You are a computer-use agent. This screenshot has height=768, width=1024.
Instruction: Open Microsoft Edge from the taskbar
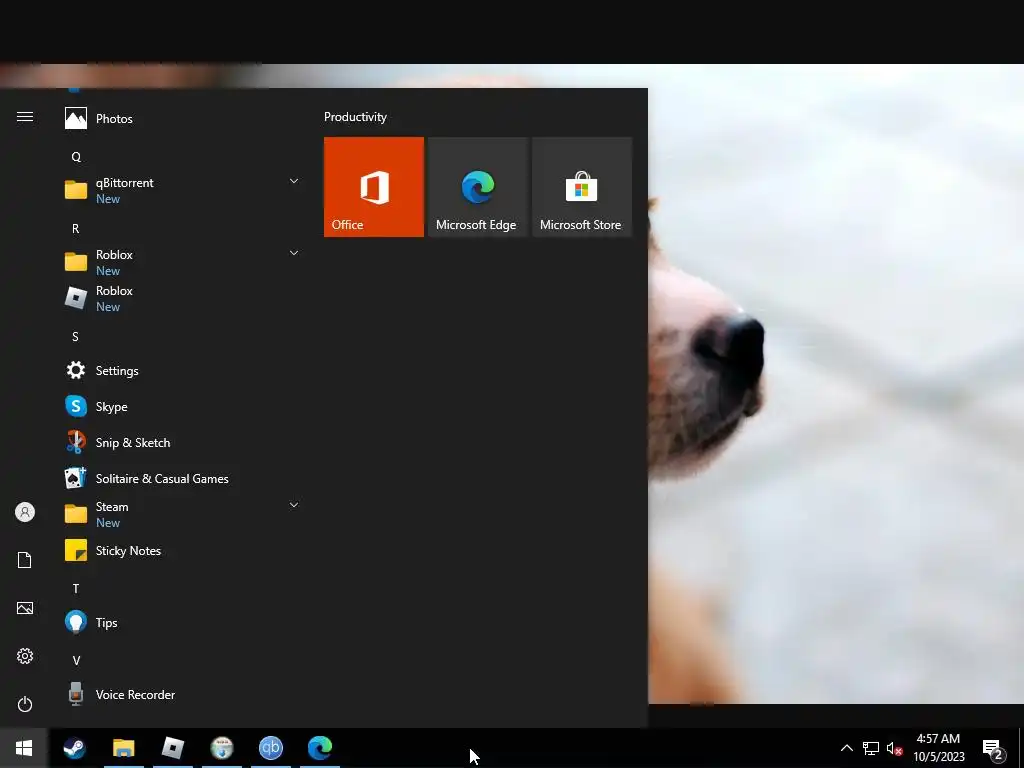click(x=320, y=748)
